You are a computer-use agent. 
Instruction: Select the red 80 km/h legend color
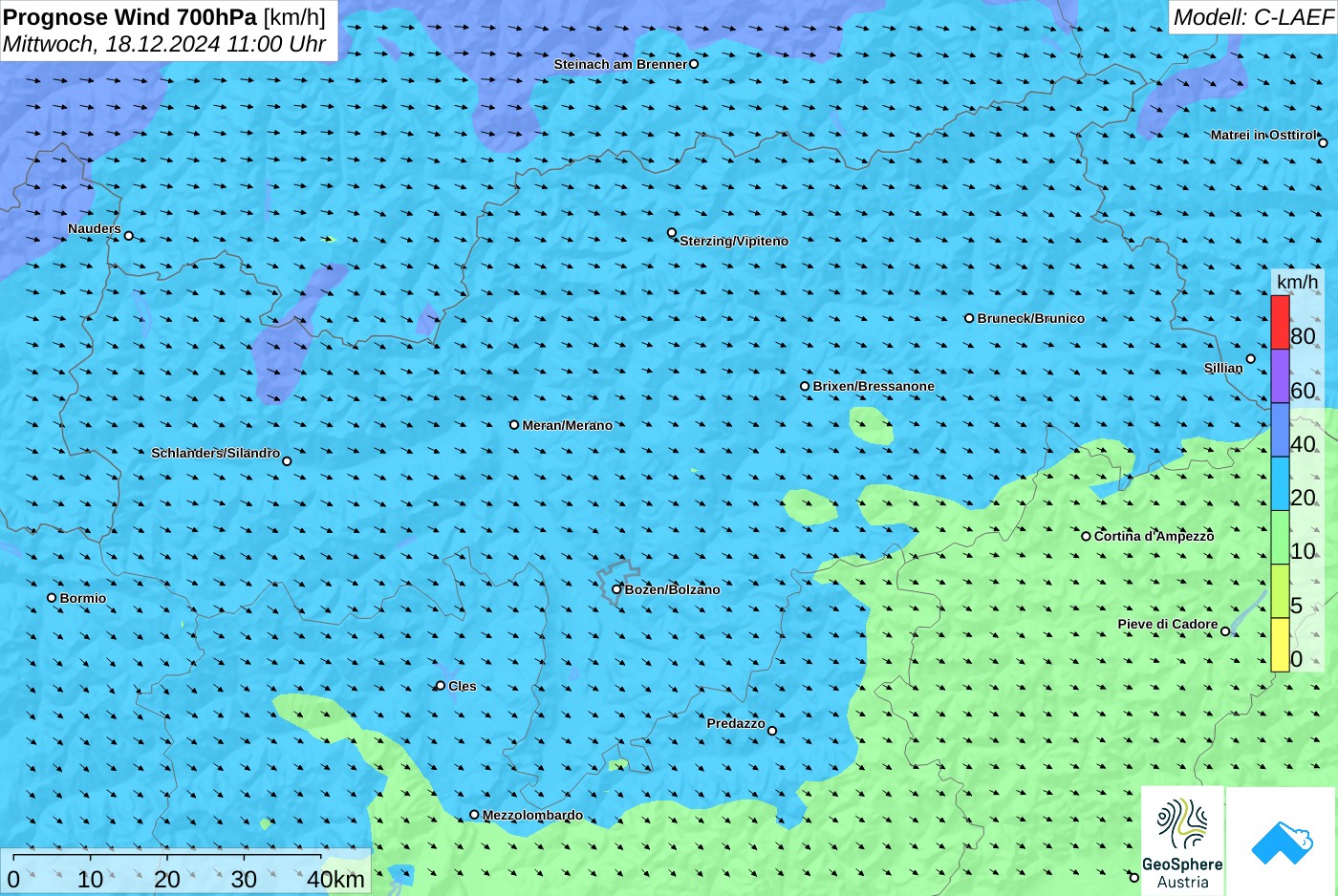coord(1280,322)
